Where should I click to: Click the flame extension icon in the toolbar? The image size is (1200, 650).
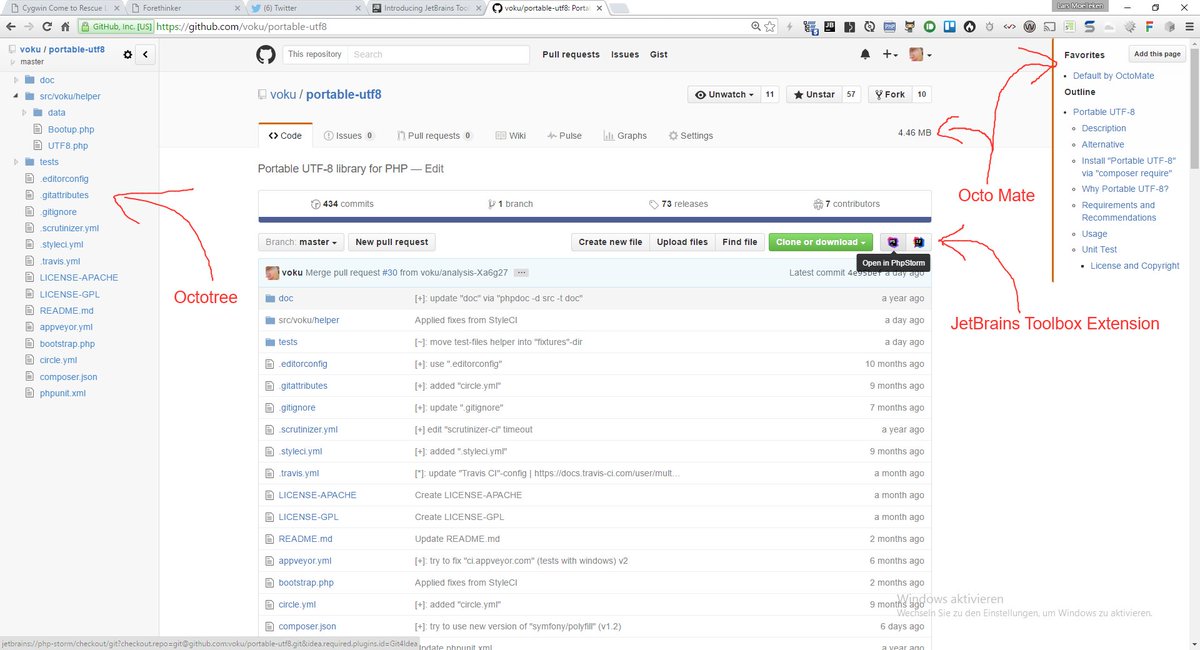click(969, 27)
